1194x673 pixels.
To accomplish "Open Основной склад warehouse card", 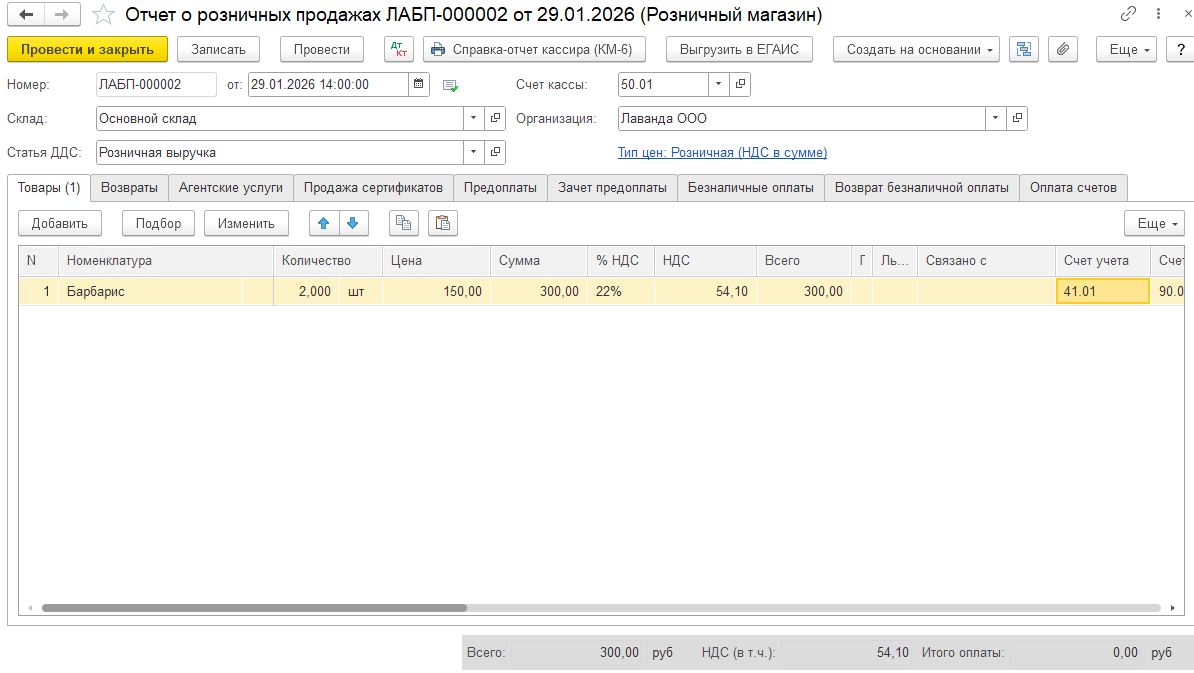I will point(496,119).
